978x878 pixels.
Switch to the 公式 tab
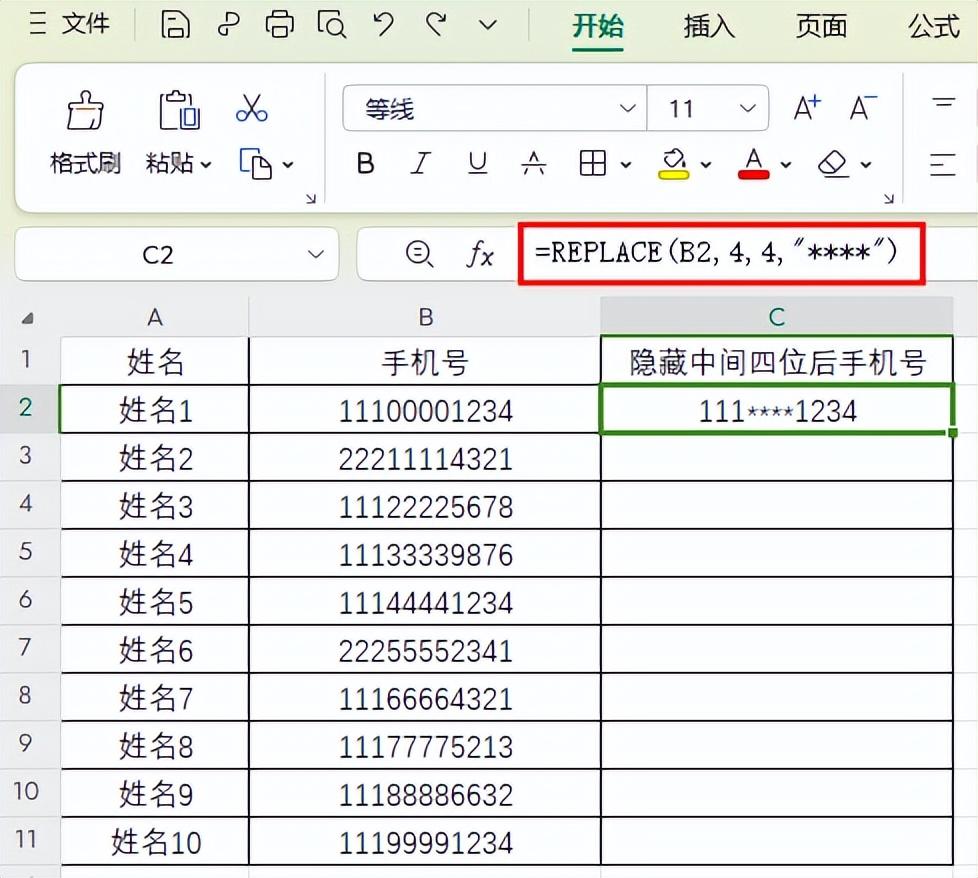(933, 26)
